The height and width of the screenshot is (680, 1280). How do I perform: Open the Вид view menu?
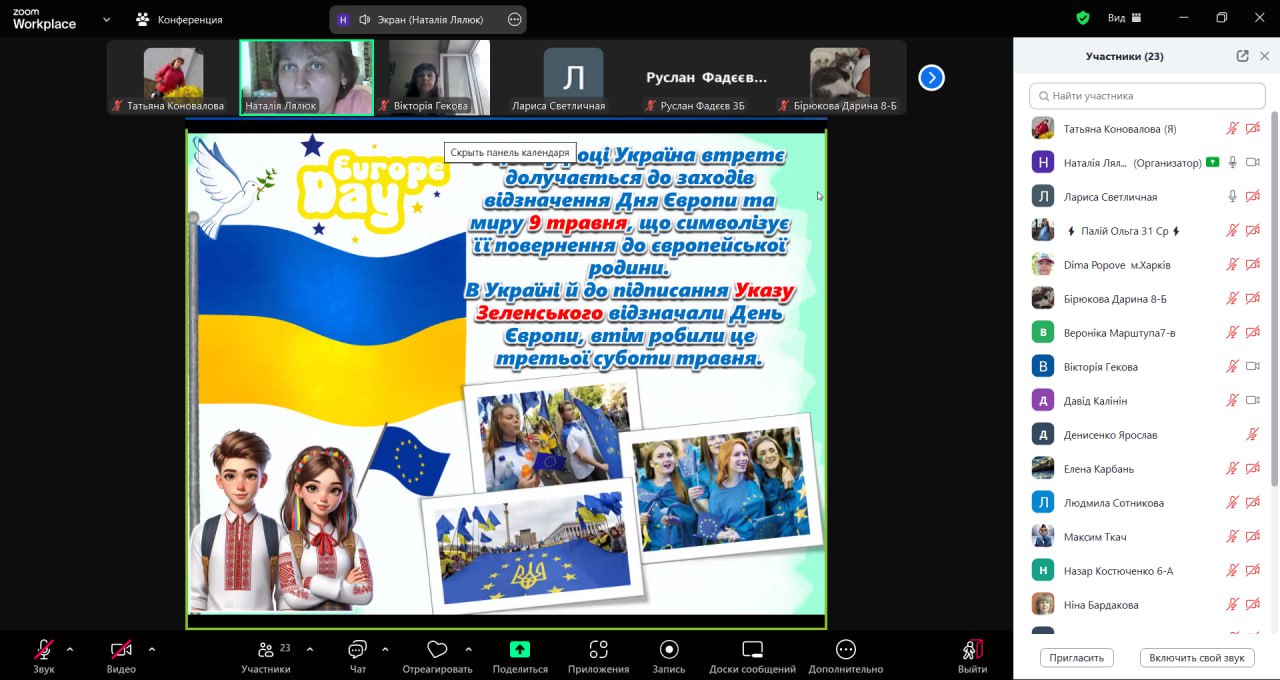tap(1125, 18)
